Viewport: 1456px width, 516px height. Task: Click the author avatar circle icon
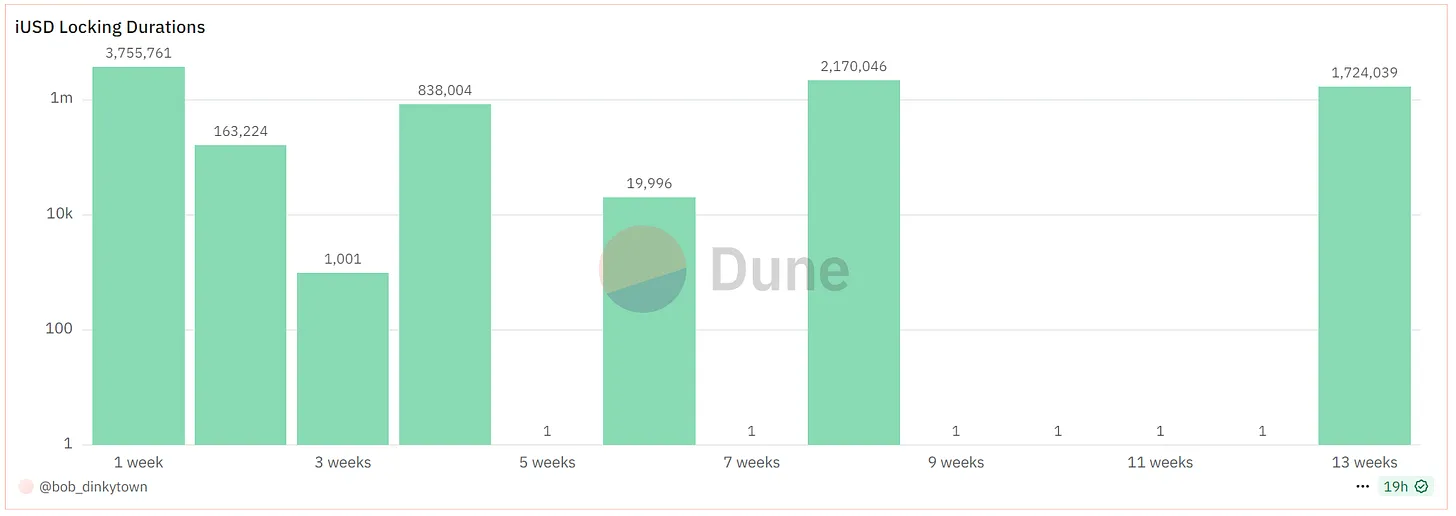pyautogui.click(x=26, y=487)
